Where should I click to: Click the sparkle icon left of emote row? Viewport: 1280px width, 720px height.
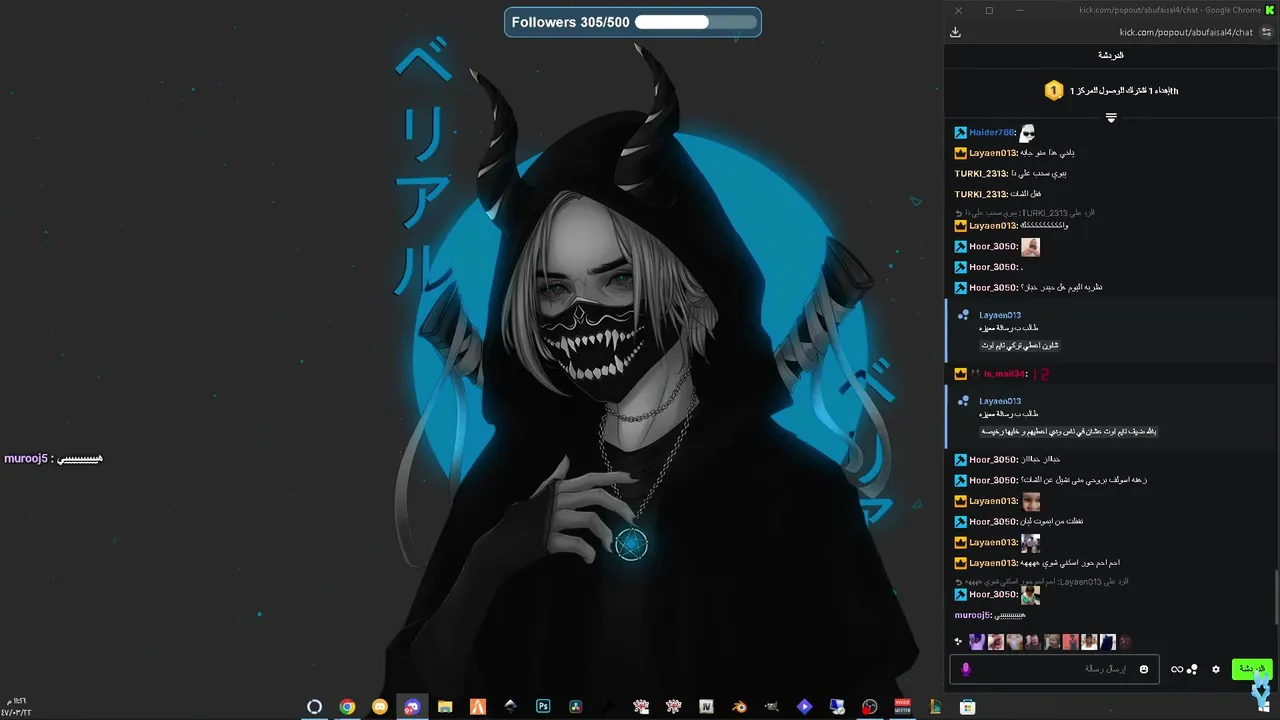958,642
